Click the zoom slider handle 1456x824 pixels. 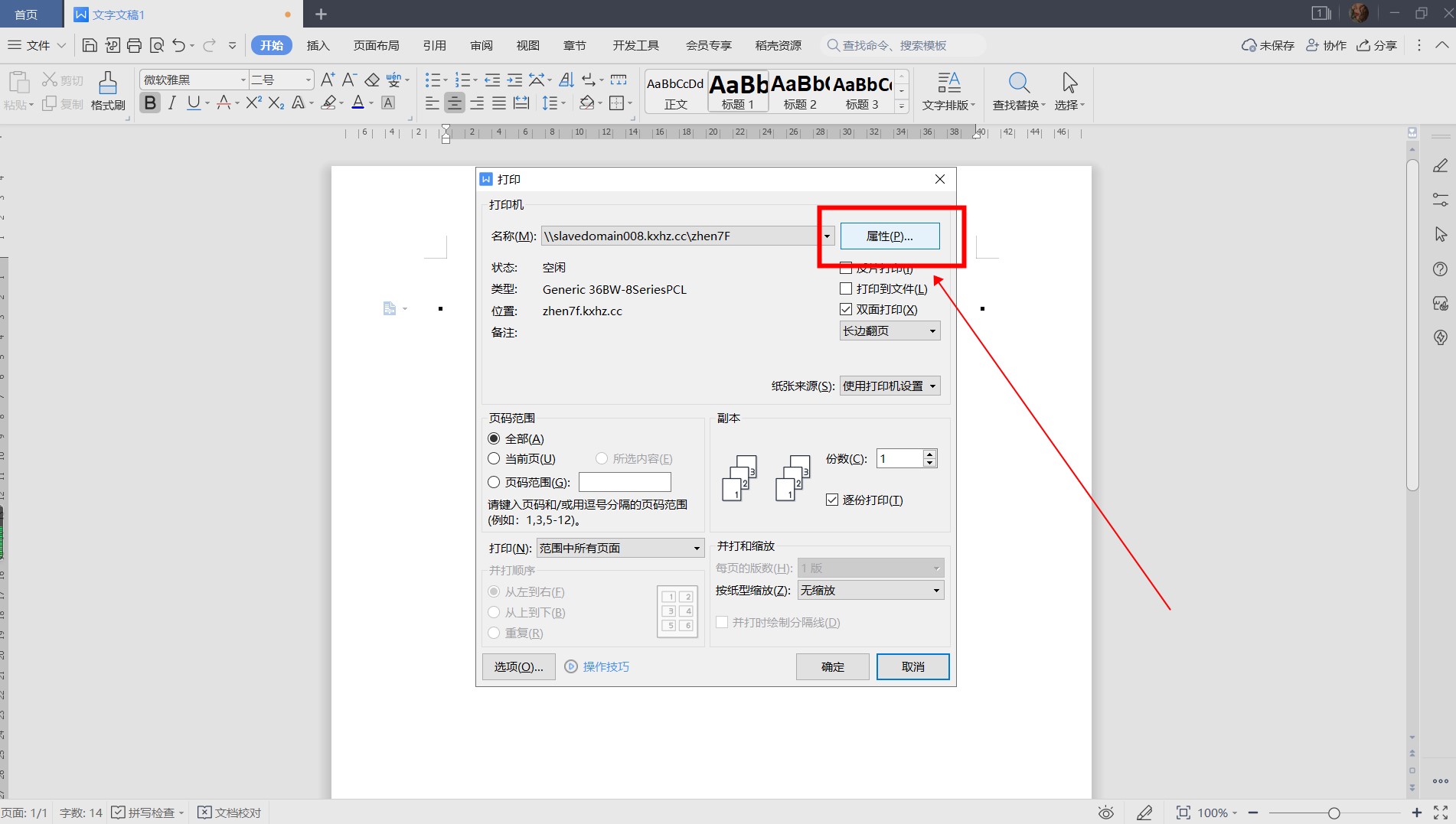pyautogui.click(x=1334, y=813)
